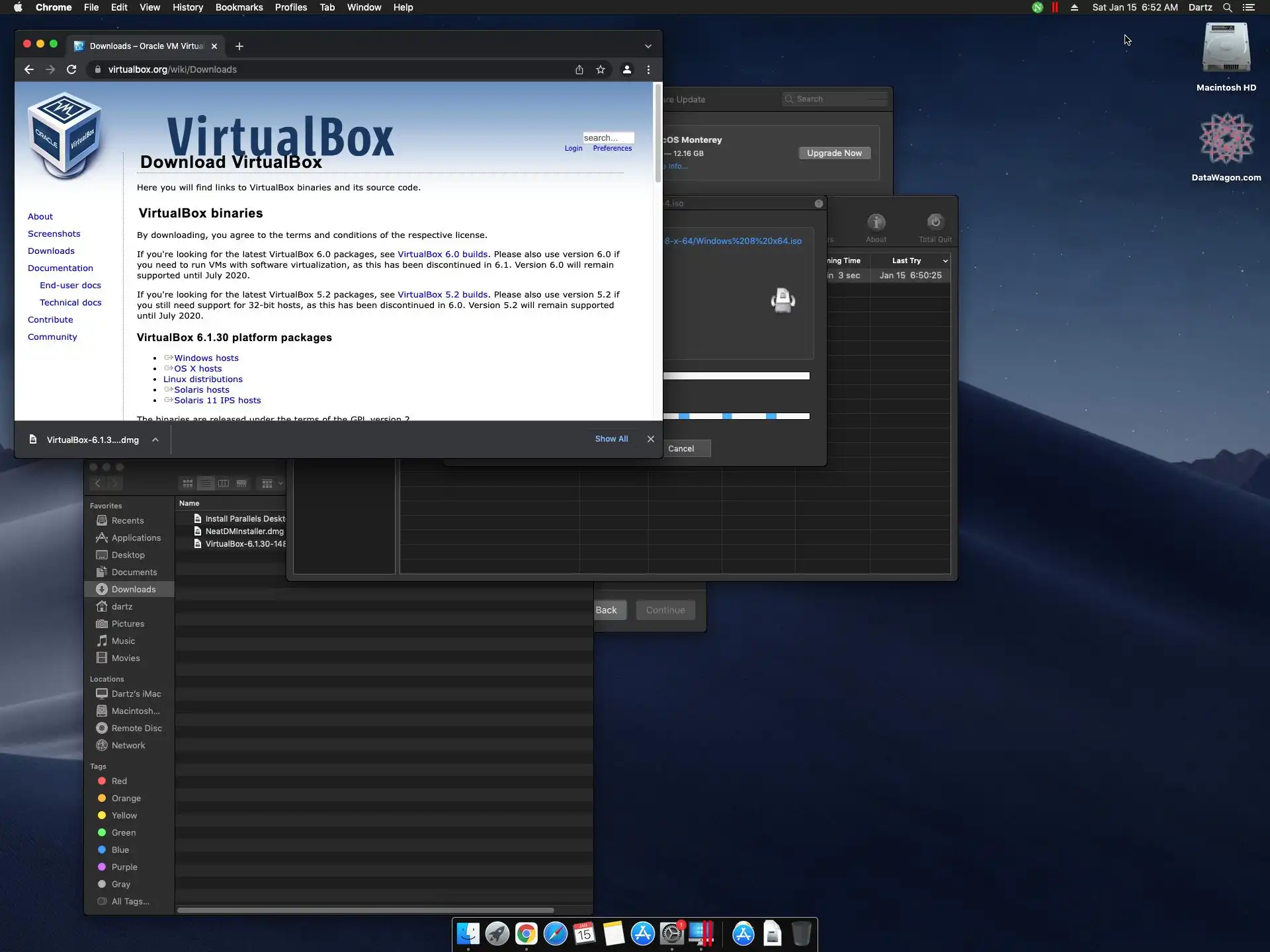Open the Bookmarks menu

(239, 7)
